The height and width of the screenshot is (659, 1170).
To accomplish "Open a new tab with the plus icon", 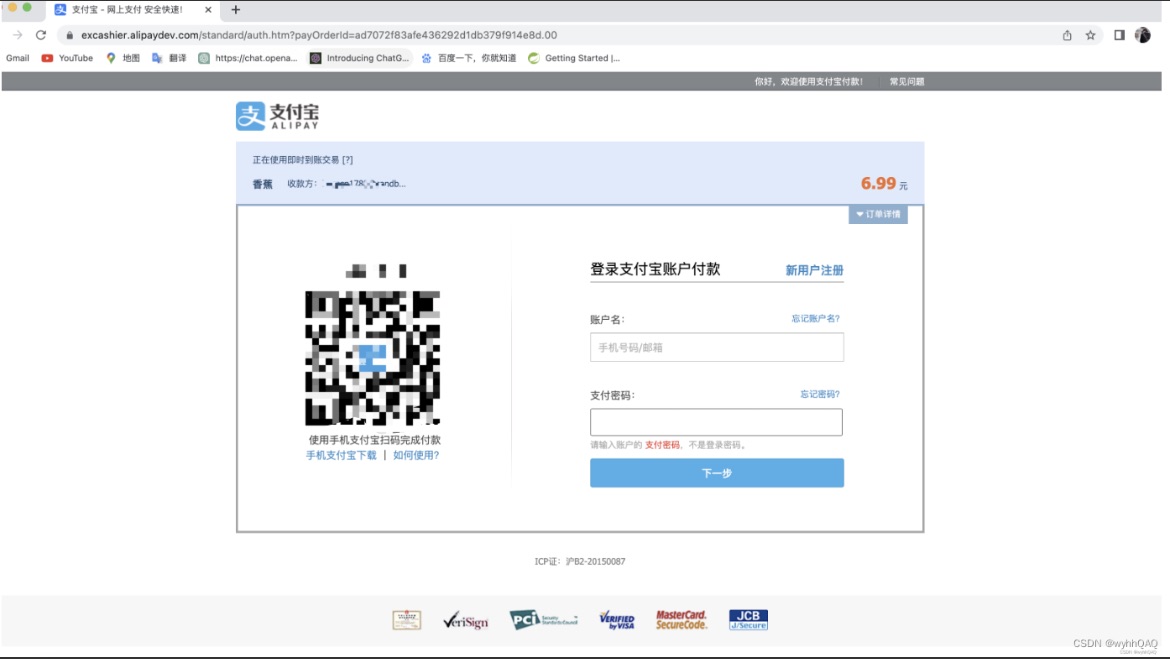I will [236, 10].
